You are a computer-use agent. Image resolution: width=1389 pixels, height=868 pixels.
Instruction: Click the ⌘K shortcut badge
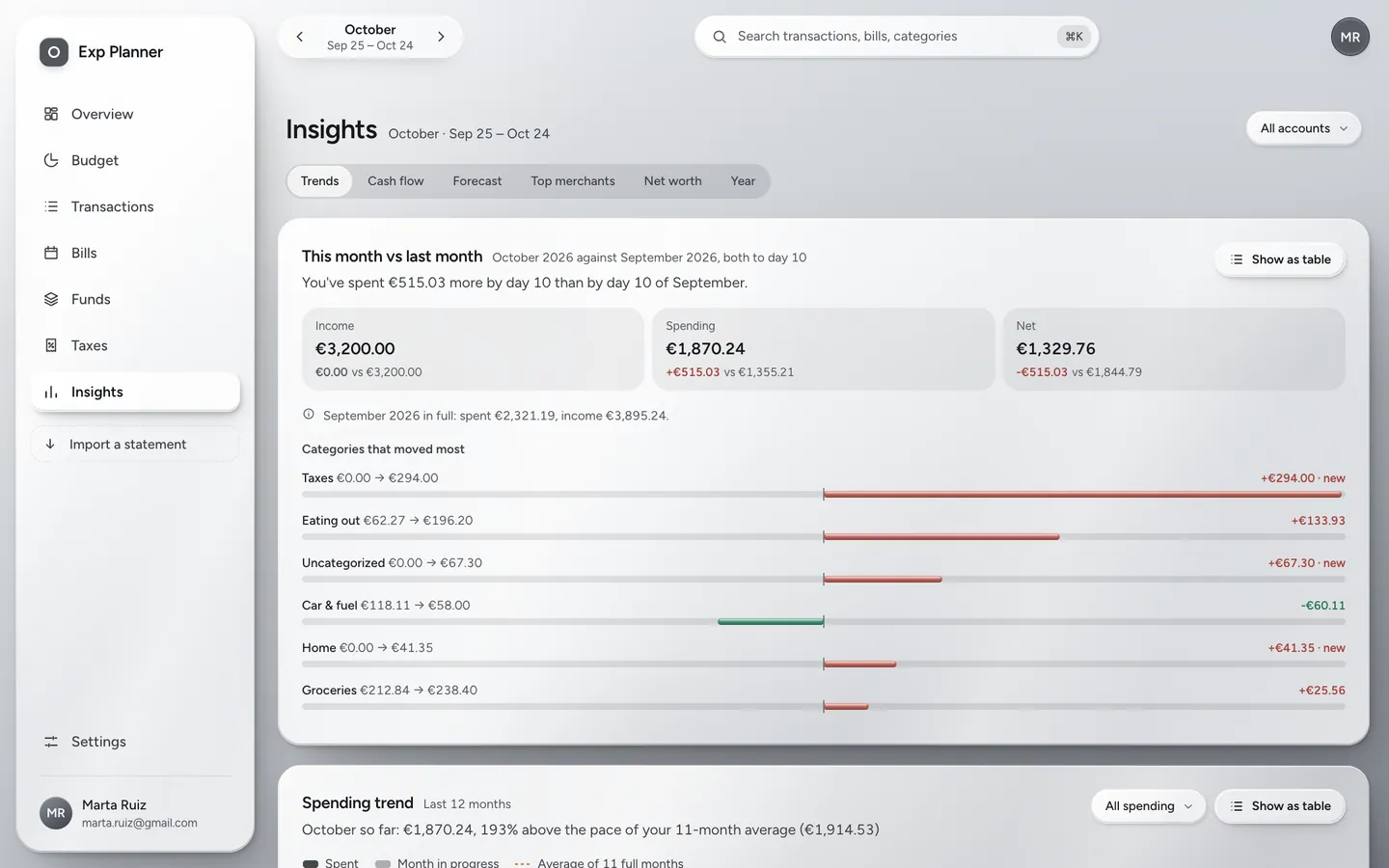coord(1074,37)
